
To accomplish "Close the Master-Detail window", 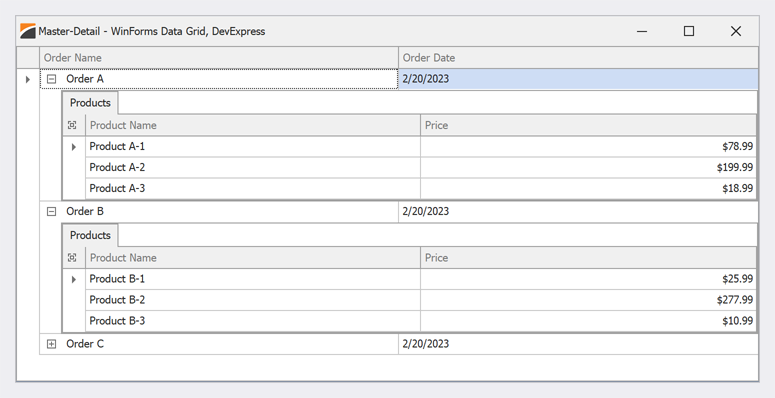I will click(736, 31).
